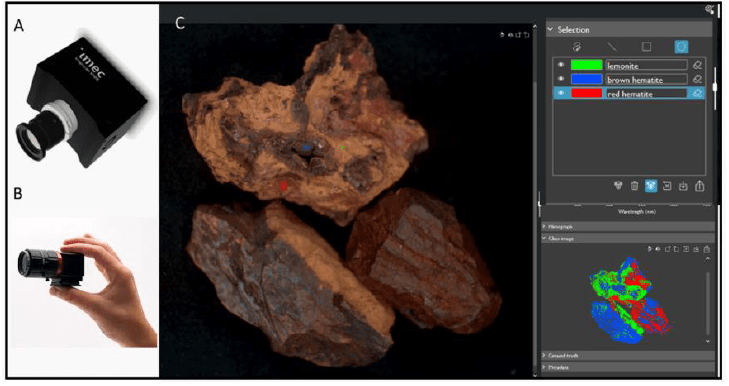
Task: Click the export icon at Selection row end
Action: (700, 186)
